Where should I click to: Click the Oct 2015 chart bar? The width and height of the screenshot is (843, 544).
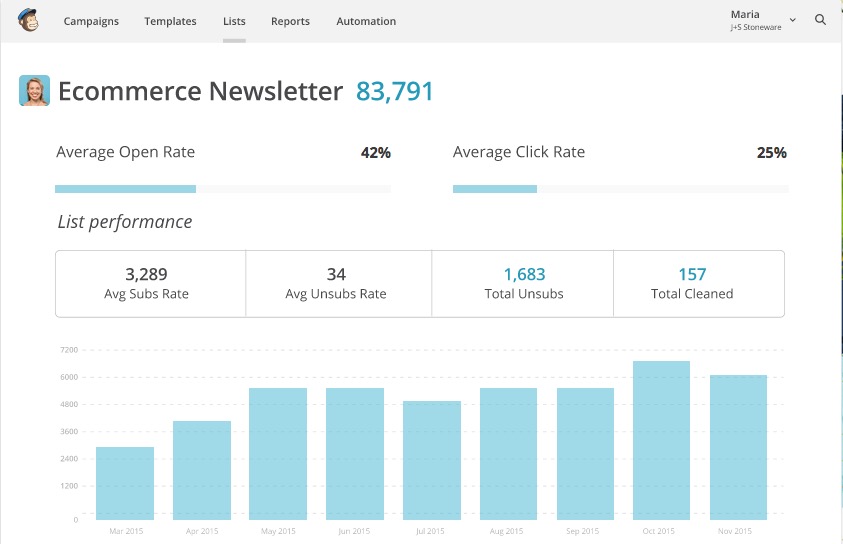point(661,440)
